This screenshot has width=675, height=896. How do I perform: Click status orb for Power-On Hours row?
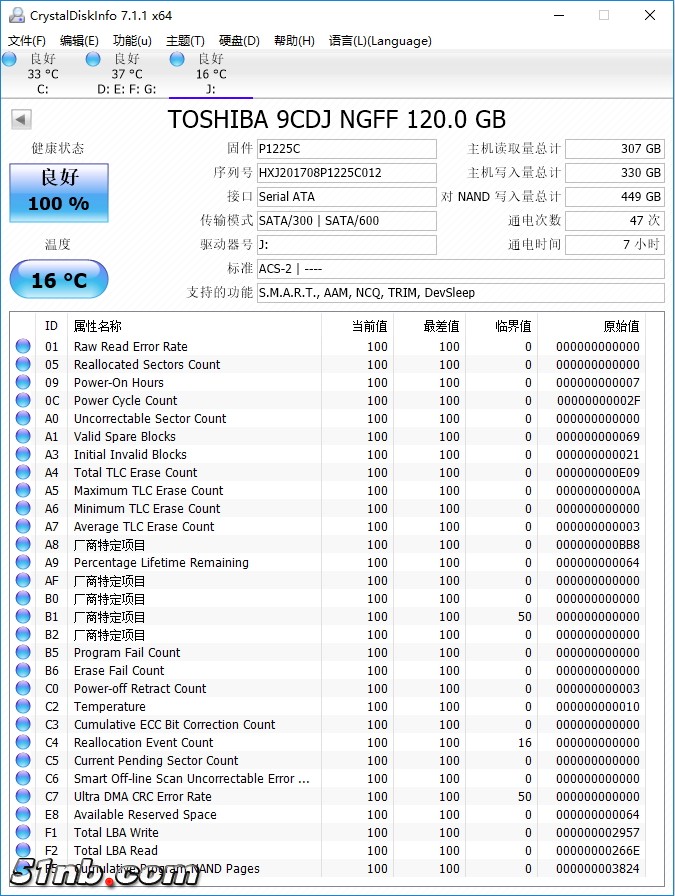23,383
